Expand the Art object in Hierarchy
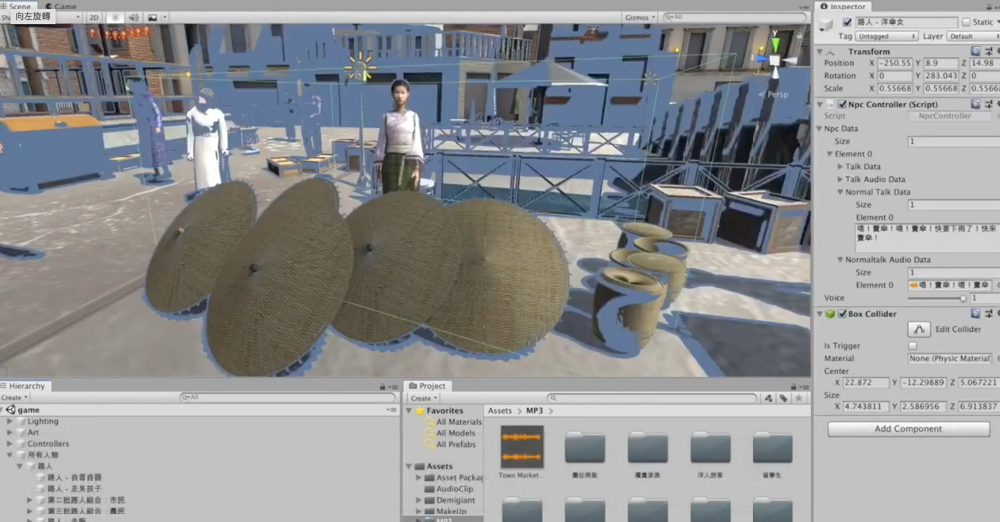The image size is (1000, 522). (x=10, y=432)
